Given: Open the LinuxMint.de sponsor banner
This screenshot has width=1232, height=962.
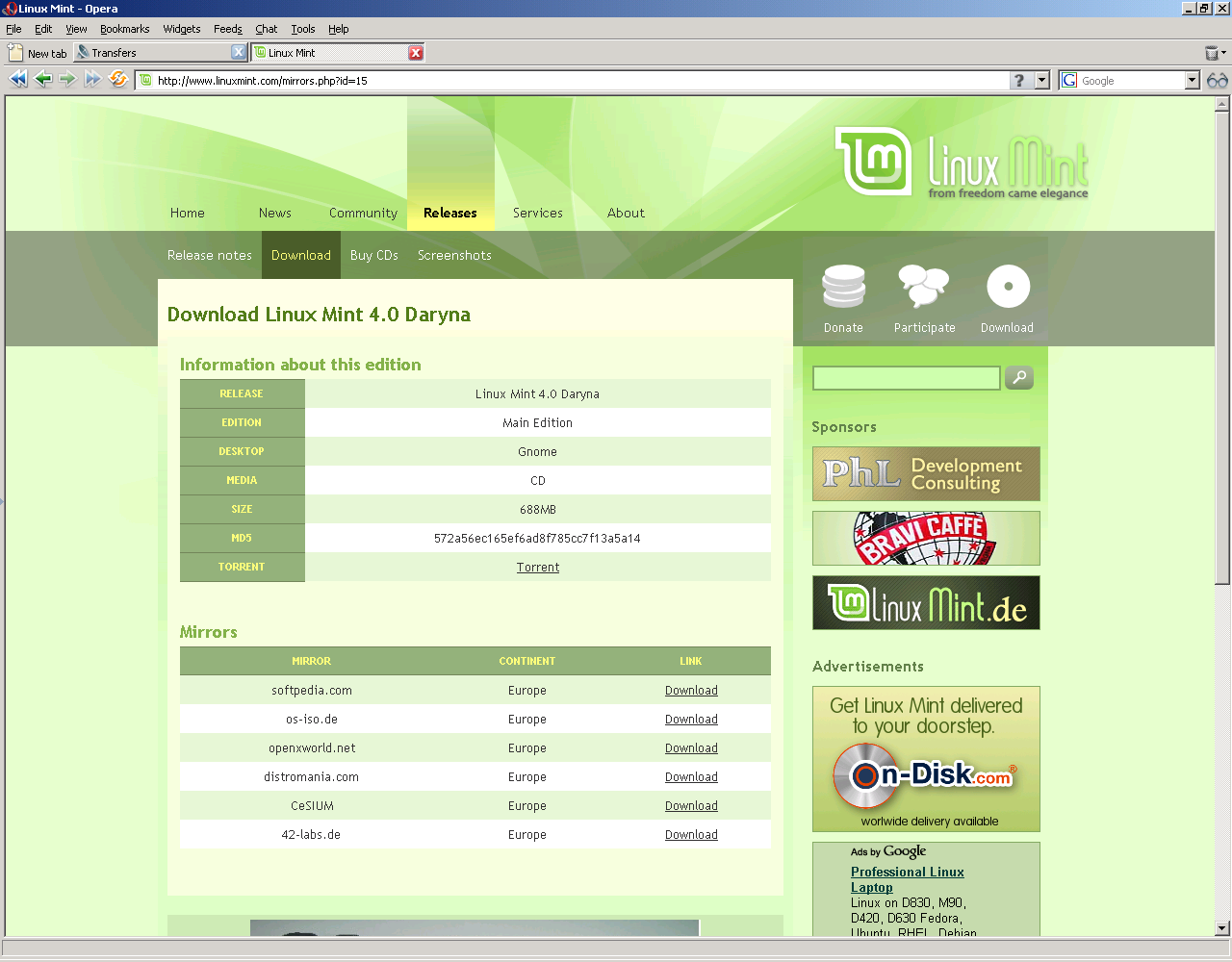Looking at the screenshot, I should [926, 603].
